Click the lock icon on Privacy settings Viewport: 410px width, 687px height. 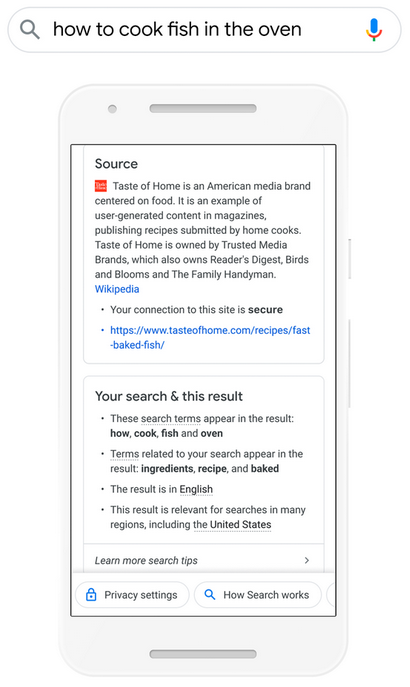pos(91,595)
